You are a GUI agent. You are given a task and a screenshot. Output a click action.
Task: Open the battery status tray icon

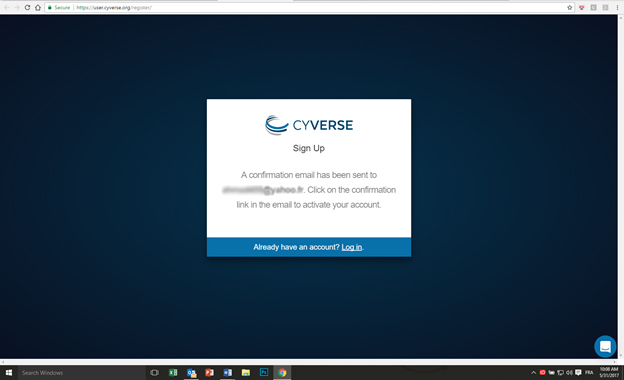tap(552, 373)
